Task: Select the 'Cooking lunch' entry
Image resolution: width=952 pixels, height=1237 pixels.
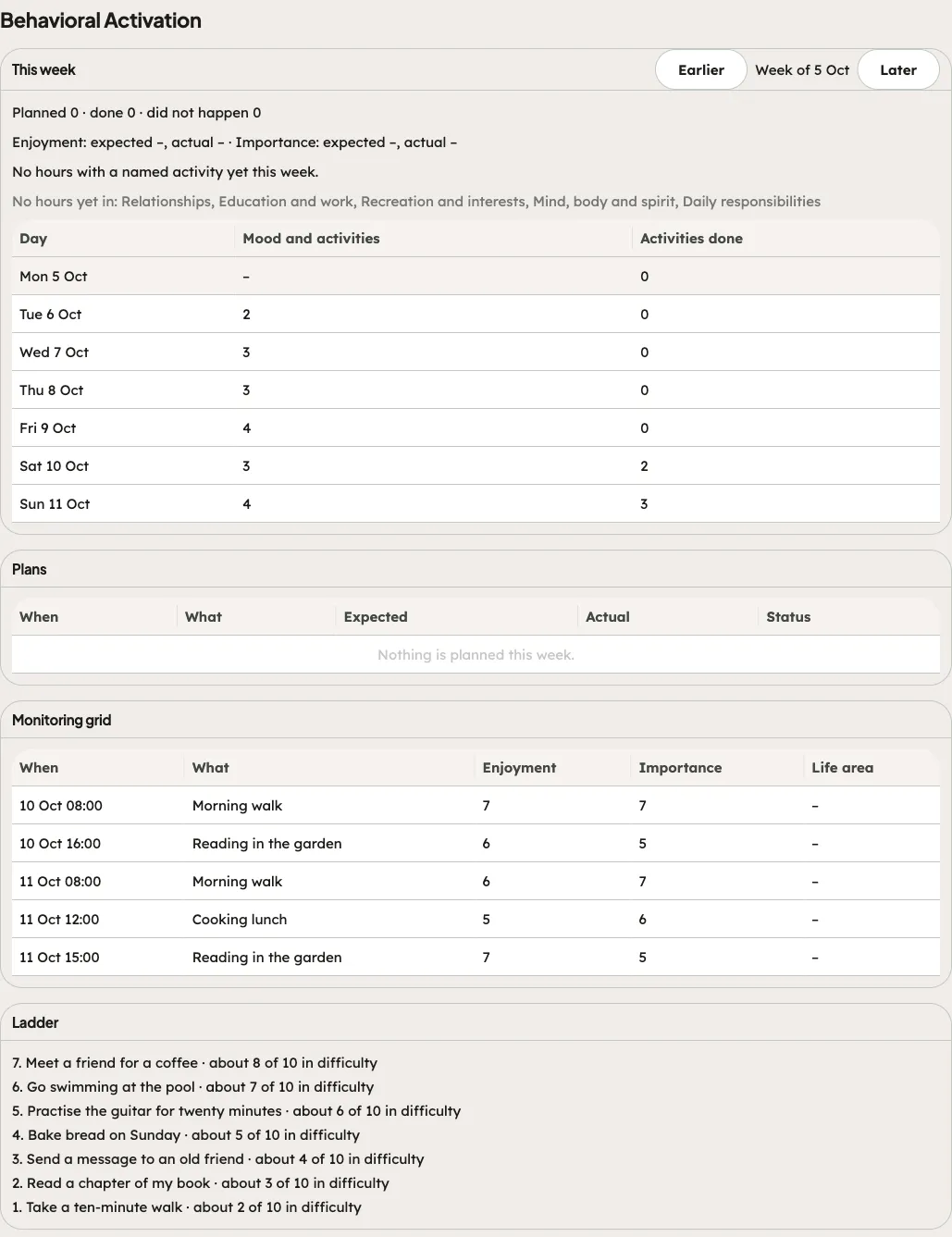Action: 476,920
